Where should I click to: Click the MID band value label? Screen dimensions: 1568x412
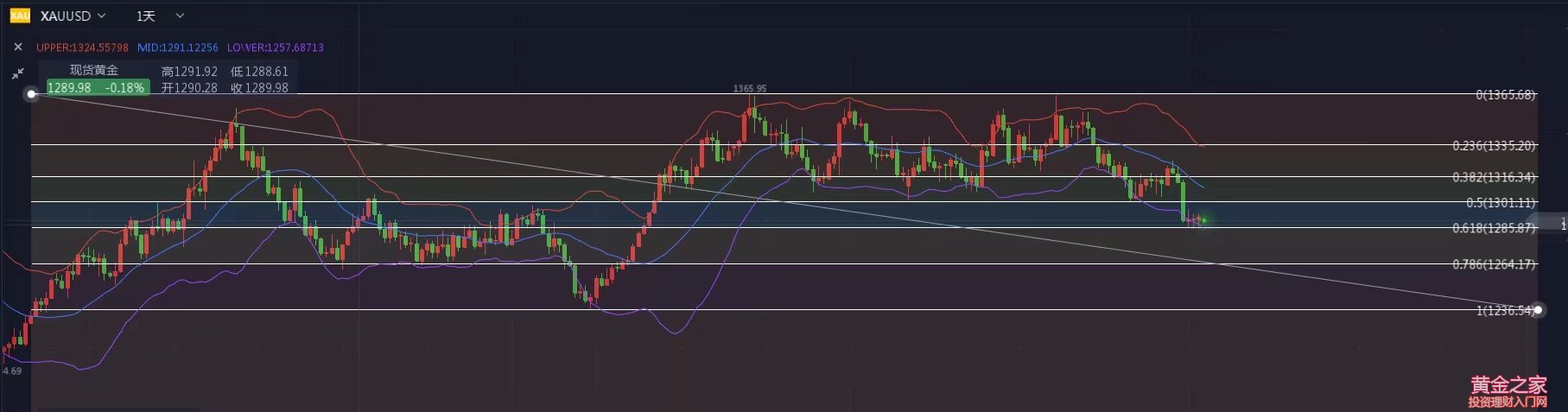click(x=178, y=48)
